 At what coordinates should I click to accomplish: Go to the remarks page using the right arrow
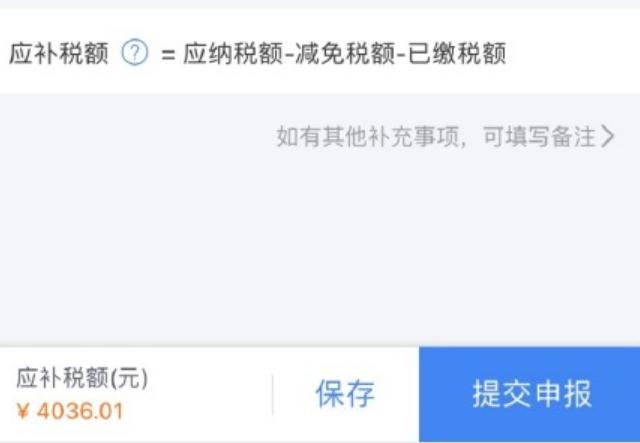click(x=607, y=136)
